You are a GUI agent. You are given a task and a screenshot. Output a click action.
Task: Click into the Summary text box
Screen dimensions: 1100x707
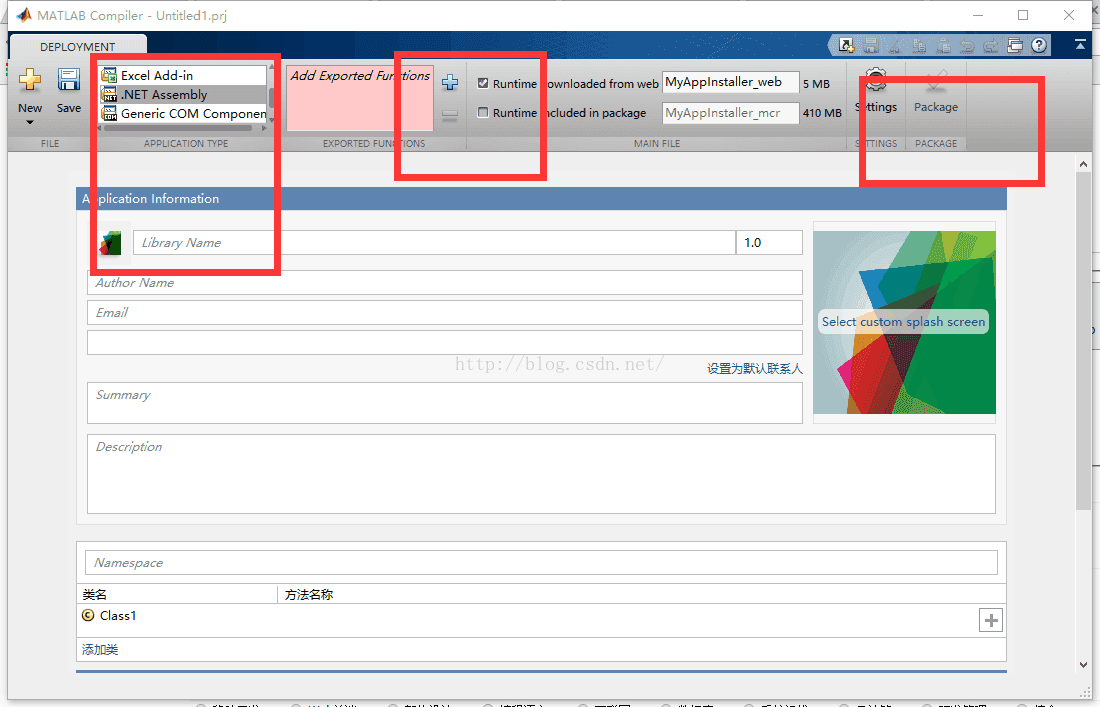coord(445,403)
